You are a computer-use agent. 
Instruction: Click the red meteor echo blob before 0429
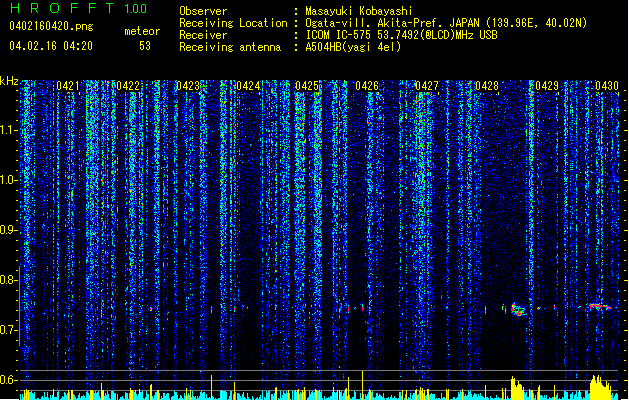point(518,309)
